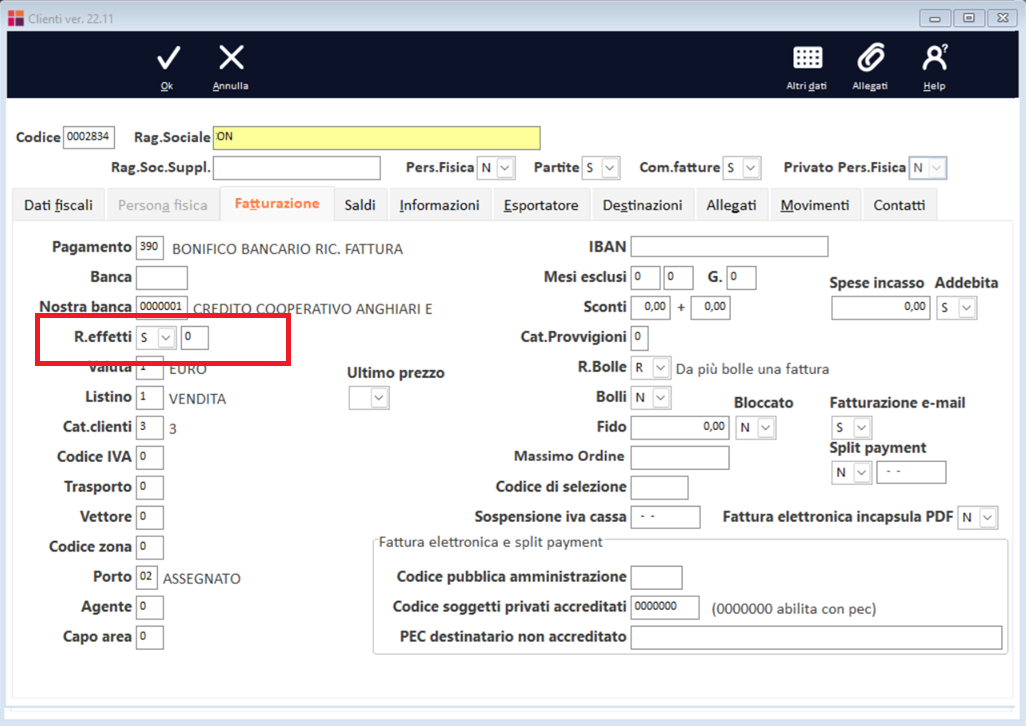Focus the Banca input field
This screenshot has width=1026, height=726.
tap(162, 277)
